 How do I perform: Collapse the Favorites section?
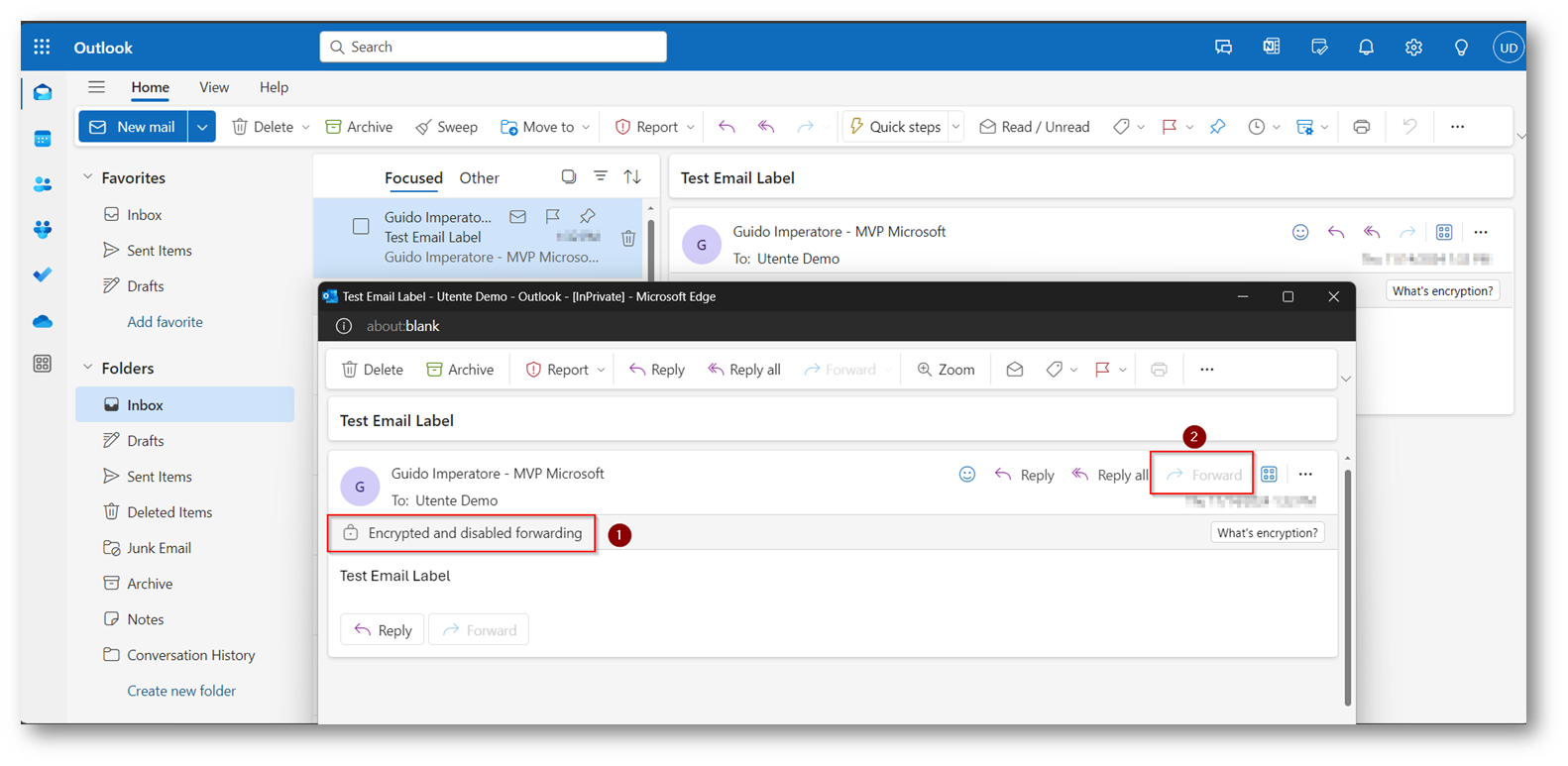88,177
